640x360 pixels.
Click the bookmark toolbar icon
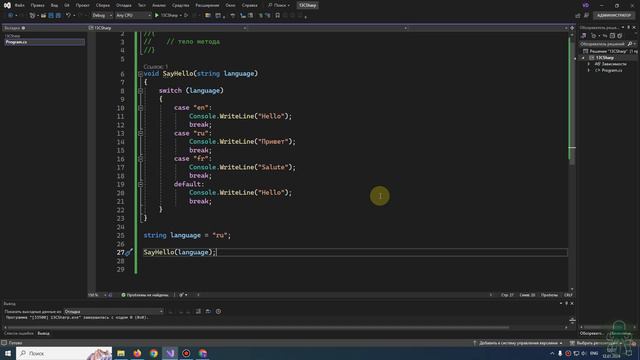point(278,16)
